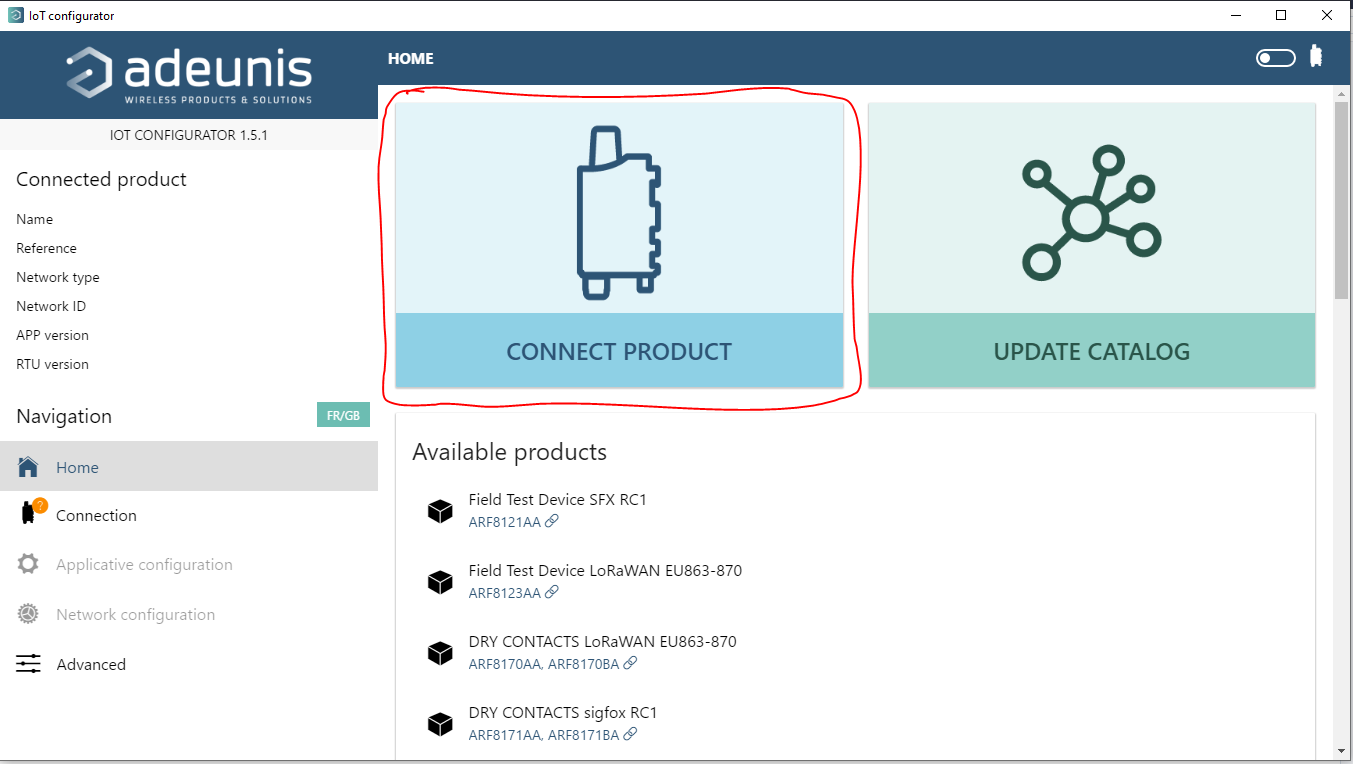Image resolution: width=1353 pixels, height=764 pixels.
Task: Open Advanced in the navigation menu
Action: [x=189, y=664]
